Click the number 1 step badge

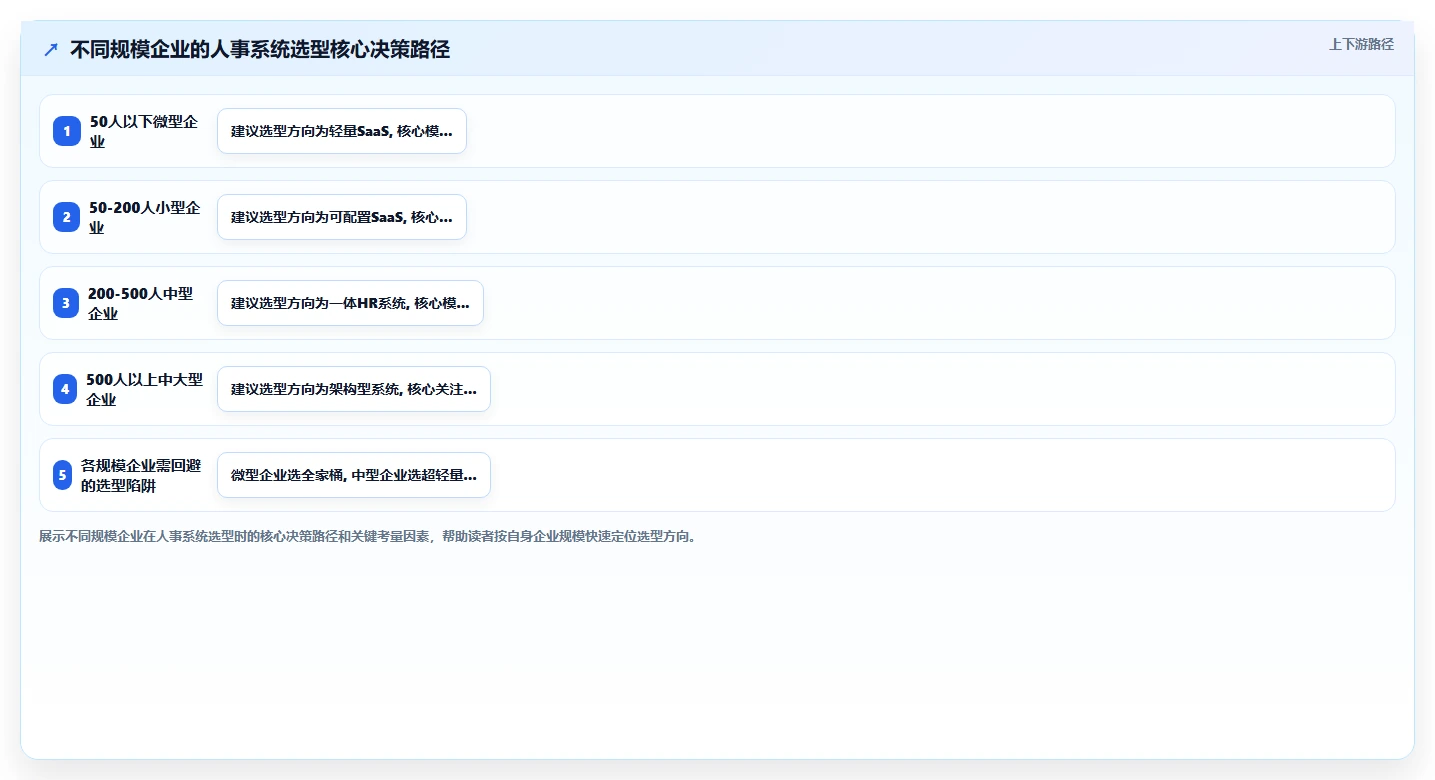tap(67, 131)
